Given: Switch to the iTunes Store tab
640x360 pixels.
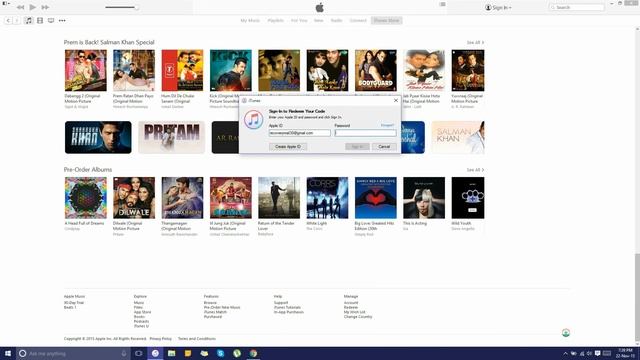Looking at the screenshot, I should (x=387, y=20).
